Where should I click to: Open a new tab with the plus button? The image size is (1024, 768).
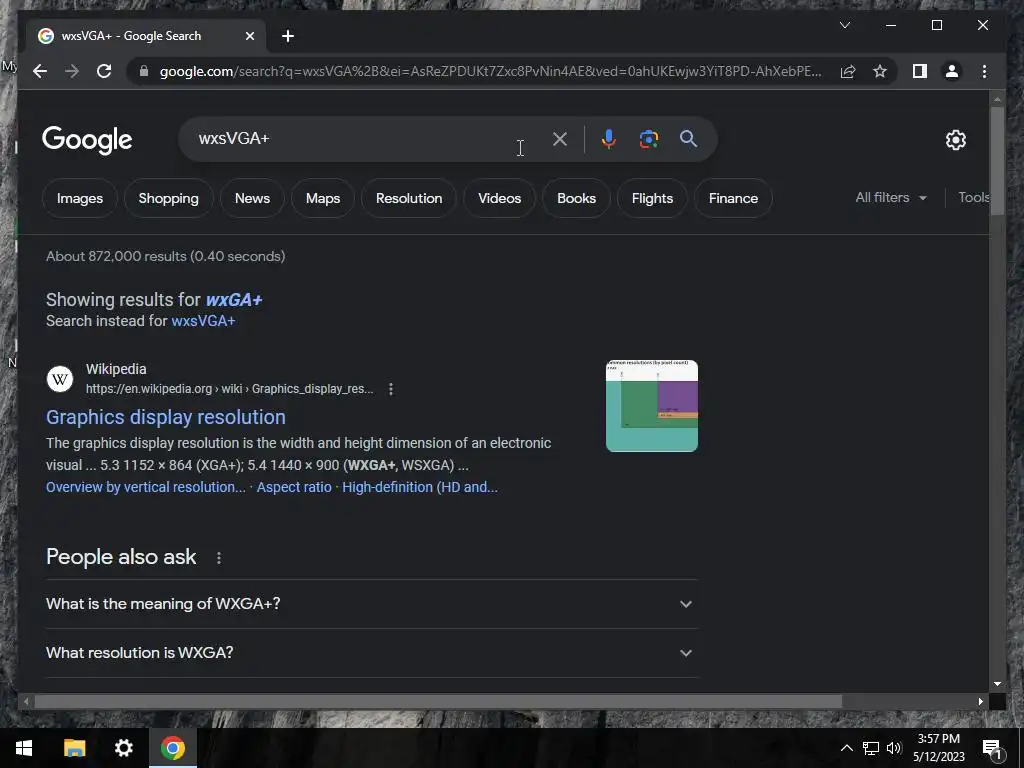[287, 36]
